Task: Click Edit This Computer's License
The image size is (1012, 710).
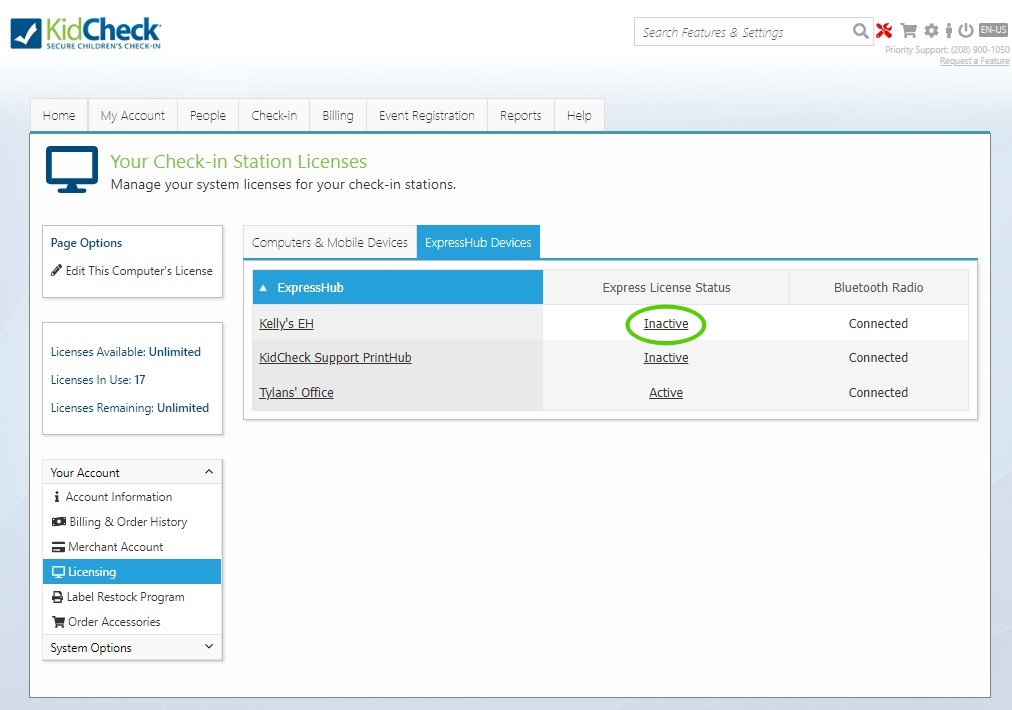Action: click(x=132, y=271)
